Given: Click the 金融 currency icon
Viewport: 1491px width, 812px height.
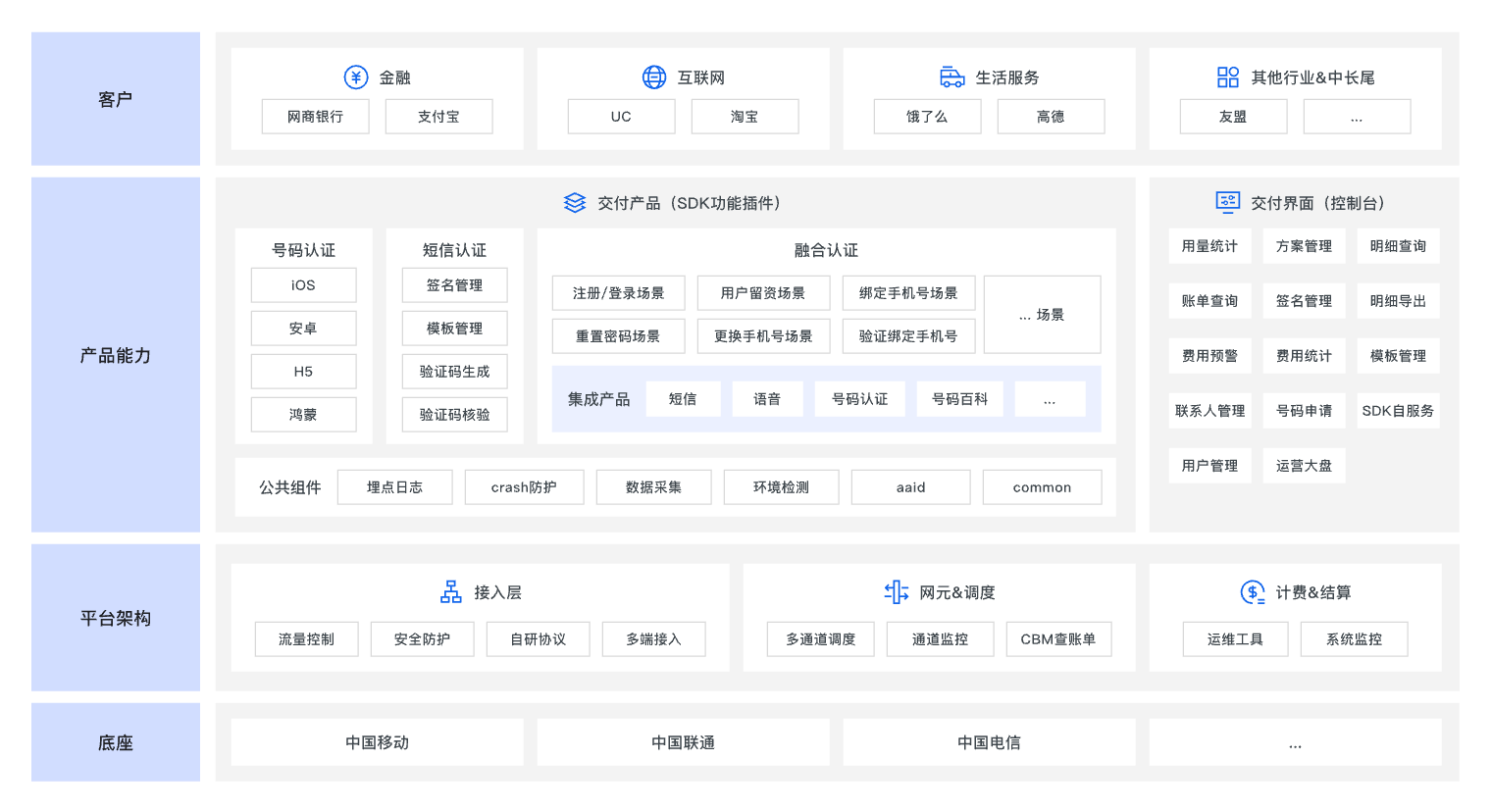Looking at the screenshot, I should pos(355,76).
